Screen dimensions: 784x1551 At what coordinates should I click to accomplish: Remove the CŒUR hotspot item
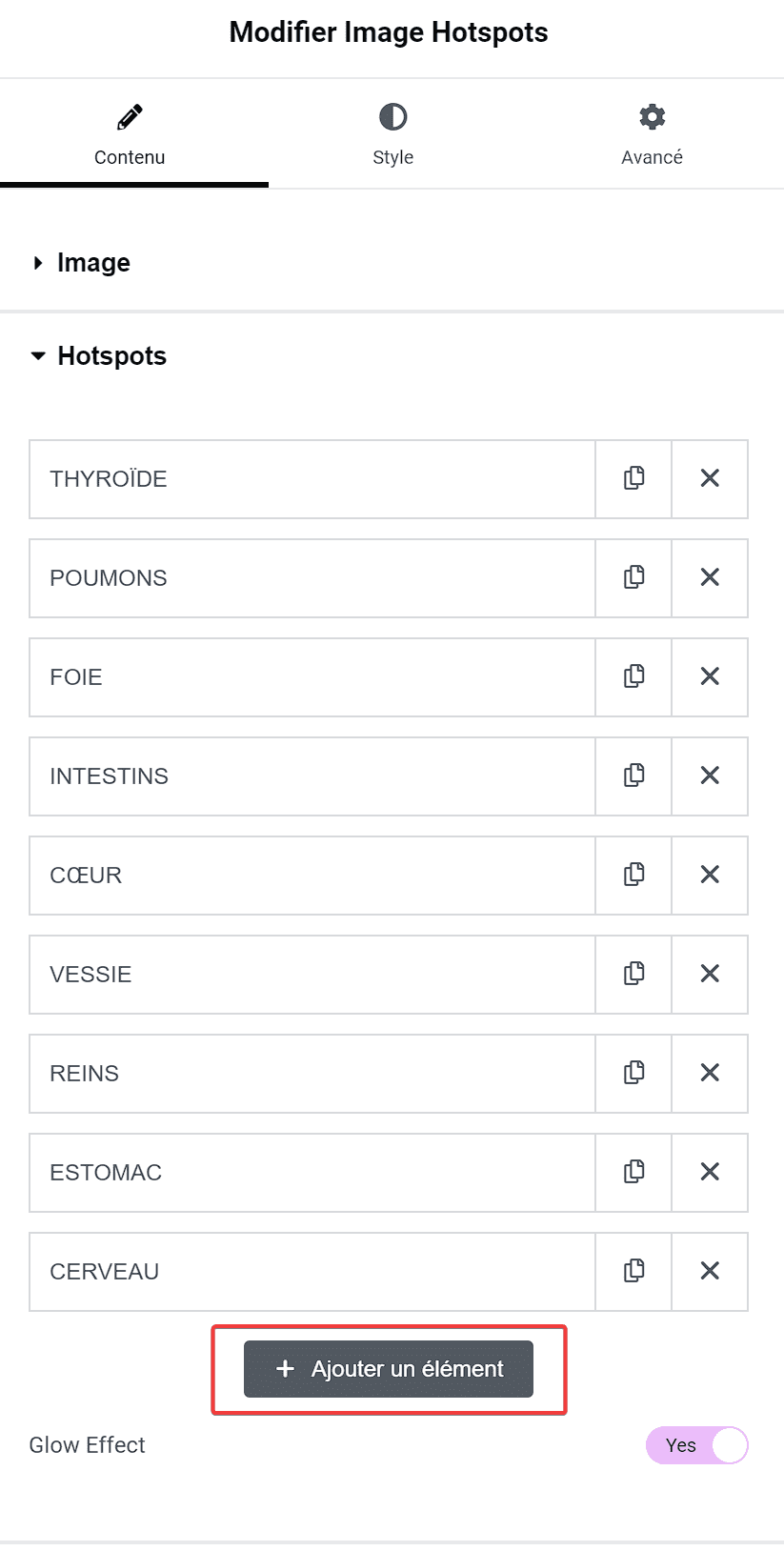point(710,875)
